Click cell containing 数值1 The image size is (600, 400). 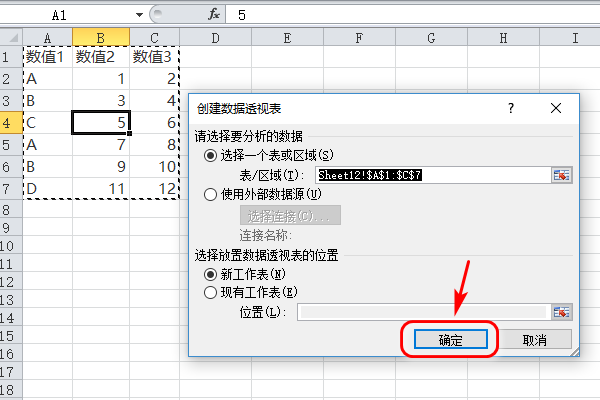pos(47,57)
